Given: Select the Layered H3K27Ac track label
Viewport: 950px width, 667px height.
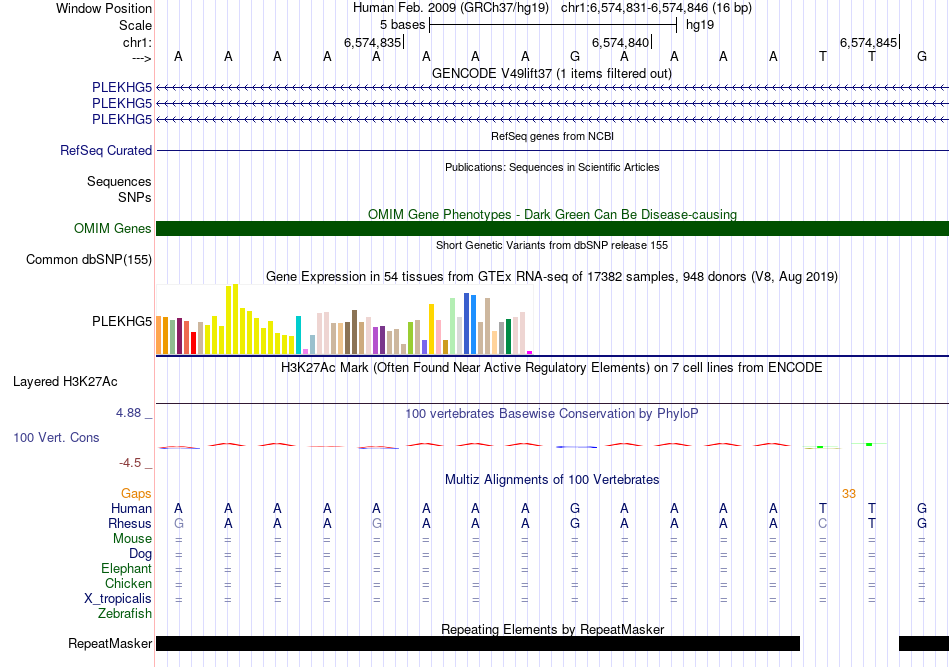Looking at the screenshot, I should click(65, 382).
